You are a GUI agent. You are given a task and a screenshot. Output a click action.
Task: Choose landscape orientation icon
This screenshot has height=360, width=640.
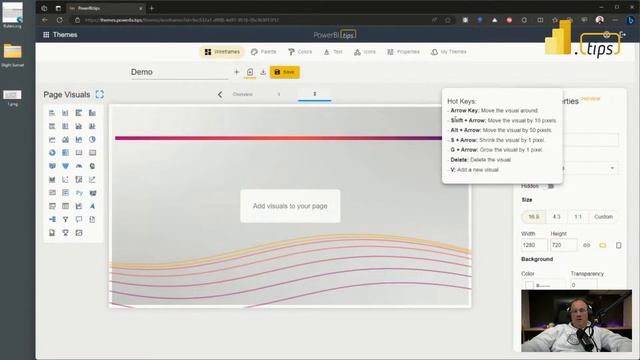(602, 245)
